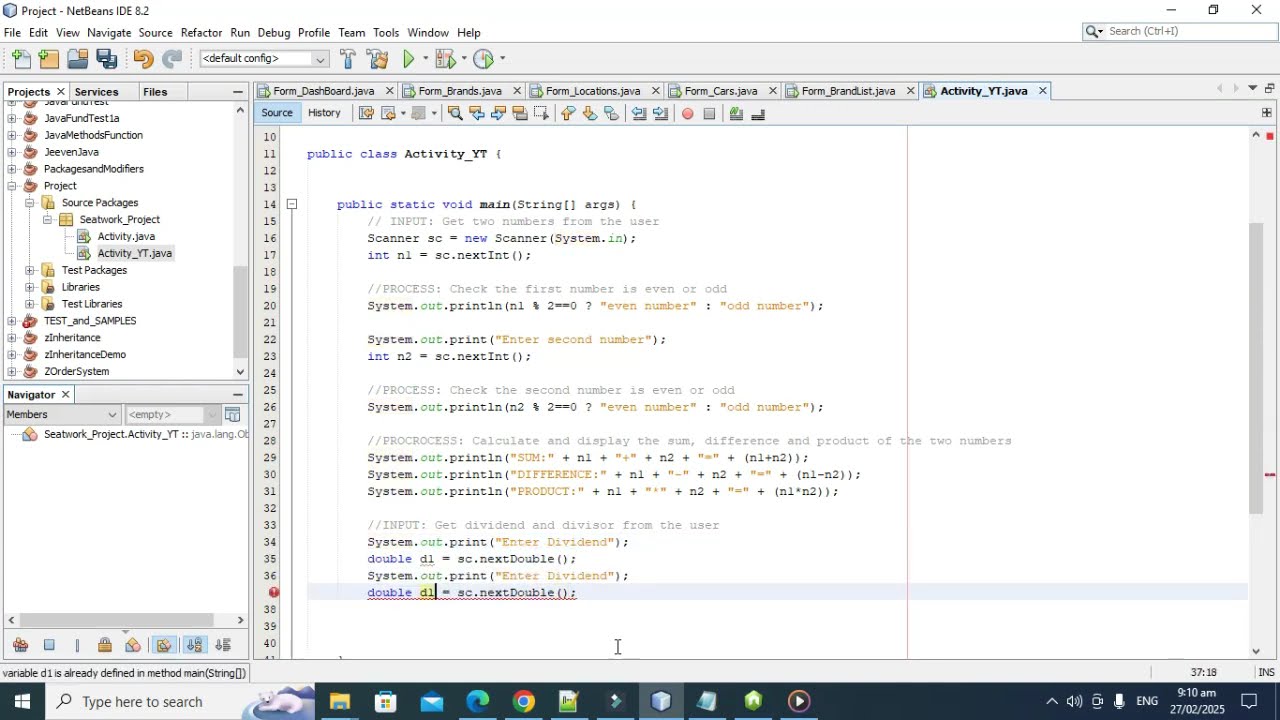This screenshot has width=1280, height=720.
Task: Toggle Rectangular Selection mode
Action: coord(541,113)
